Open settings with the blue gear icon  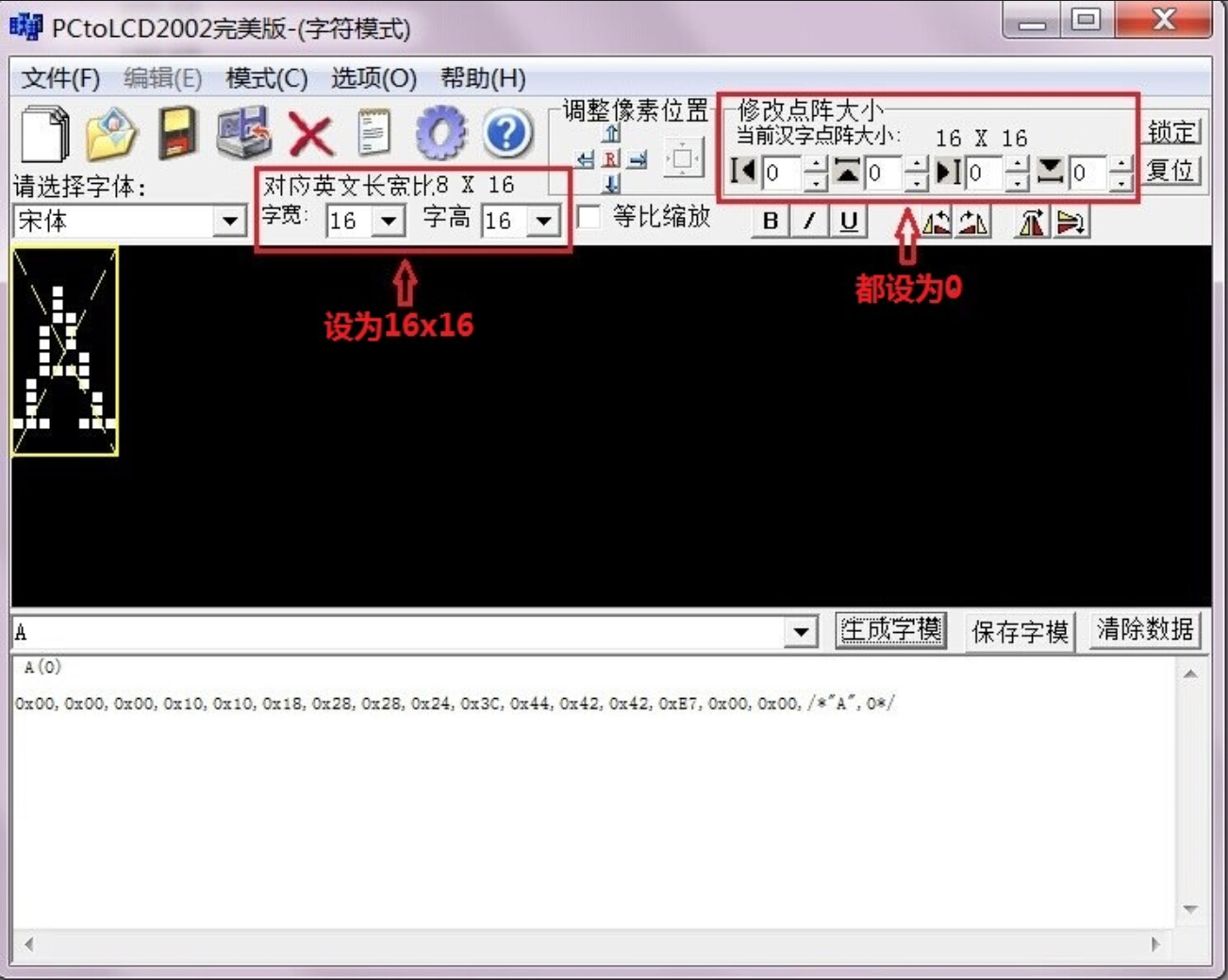(440, 133)
